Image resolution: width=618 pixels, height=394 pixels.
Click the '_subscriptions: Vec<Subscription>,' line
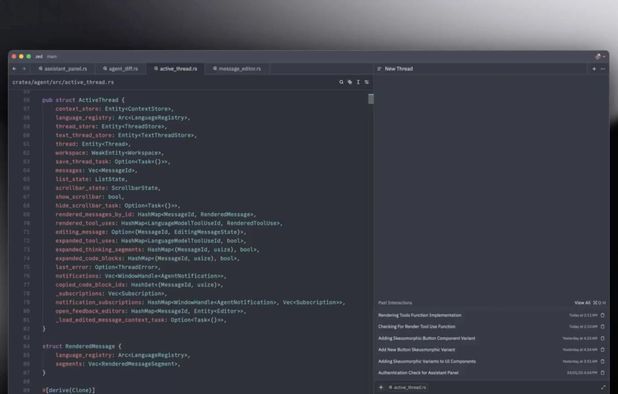point(111,294)
